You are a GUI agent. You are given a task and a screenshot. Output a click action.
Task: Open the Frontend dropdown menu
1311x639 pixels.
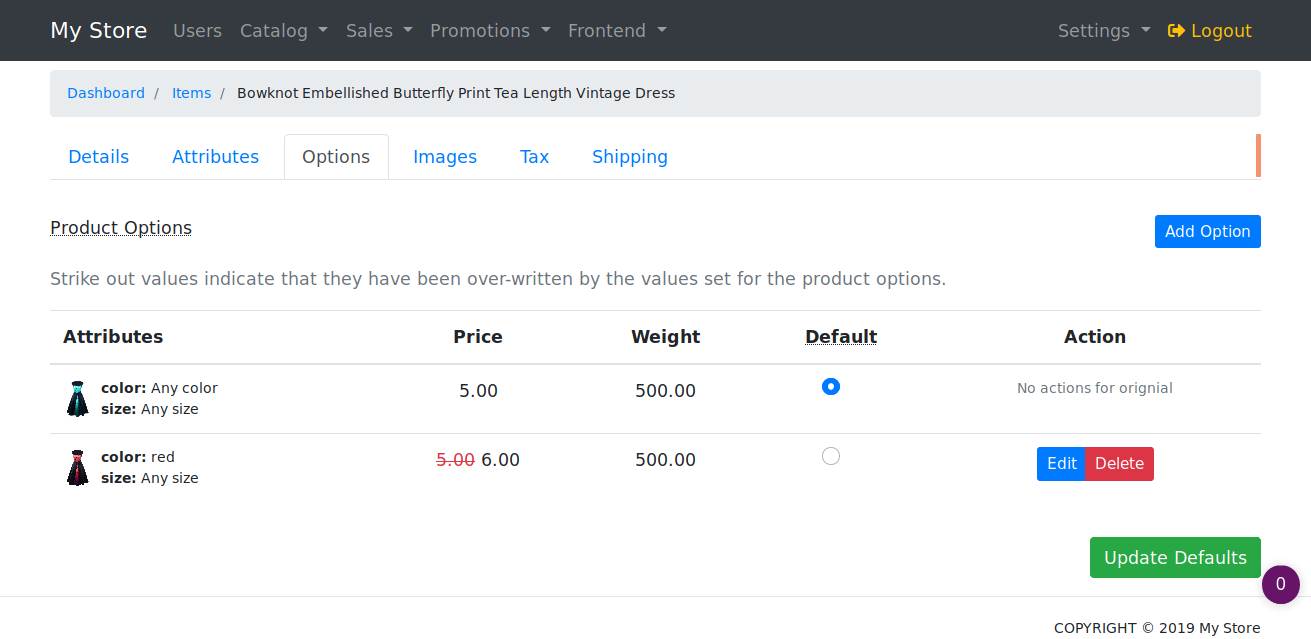[617, 31]
